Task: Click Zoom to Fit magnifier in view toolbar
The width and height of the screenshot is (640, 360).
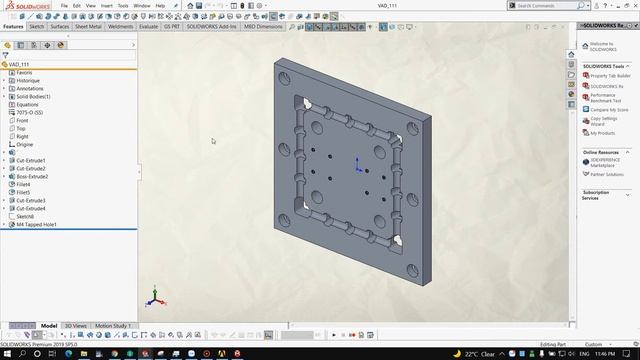Action: click(x=292, y=27)
